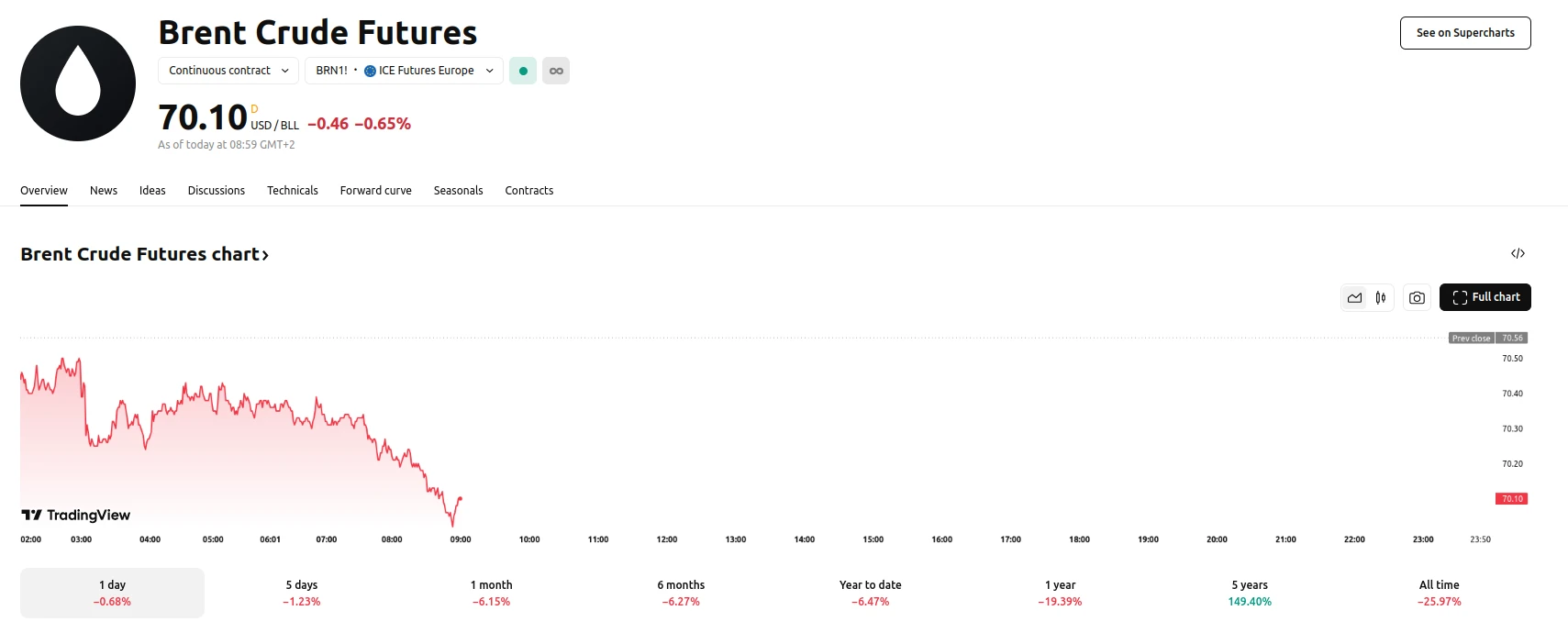Image resolution: width=1568 pixels, height=633 pixels.
Task: Click the TradingView logo on chart
Action: [76, 515]
